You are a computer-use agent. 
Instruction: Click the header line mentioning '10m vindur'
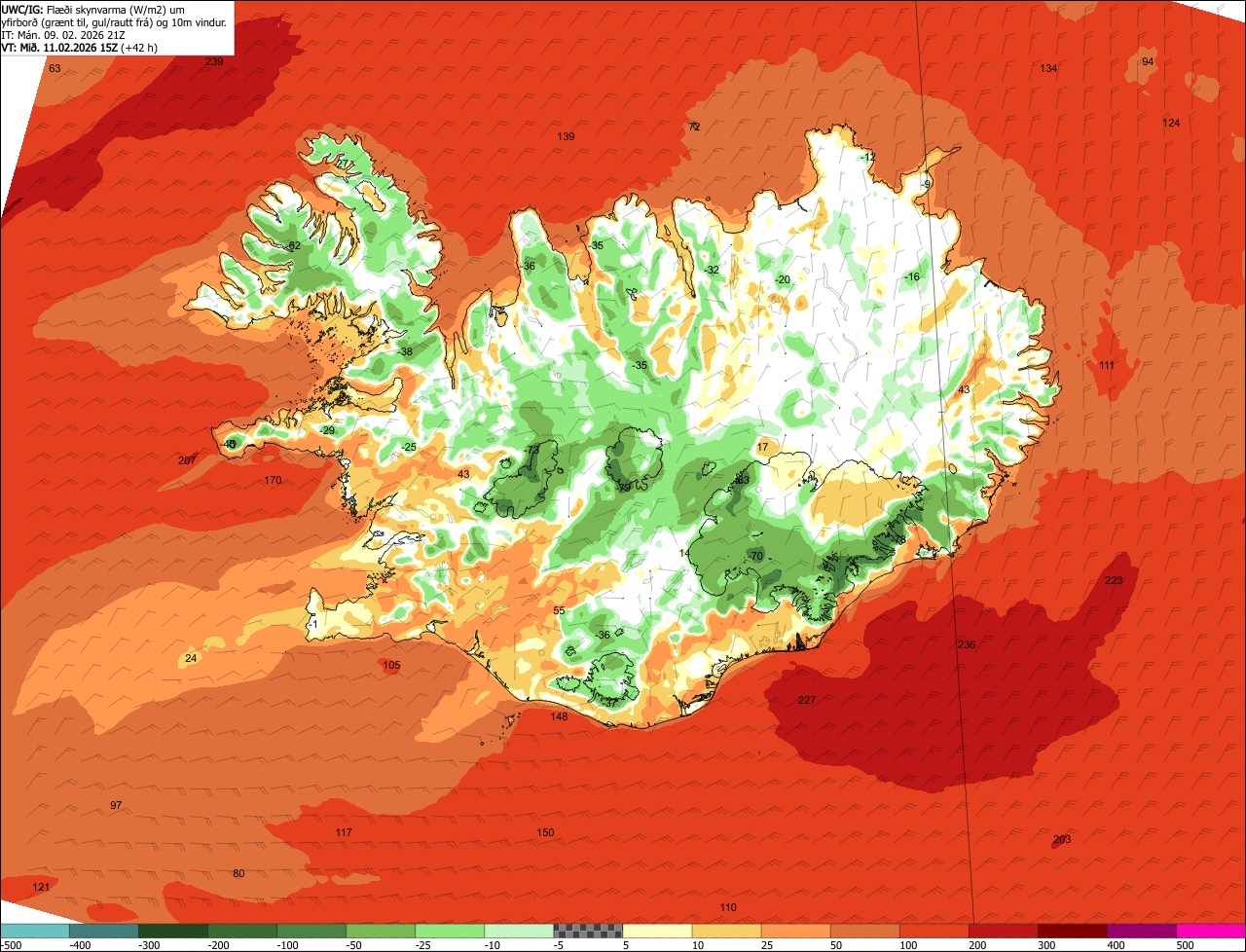(x=115, y=21)
